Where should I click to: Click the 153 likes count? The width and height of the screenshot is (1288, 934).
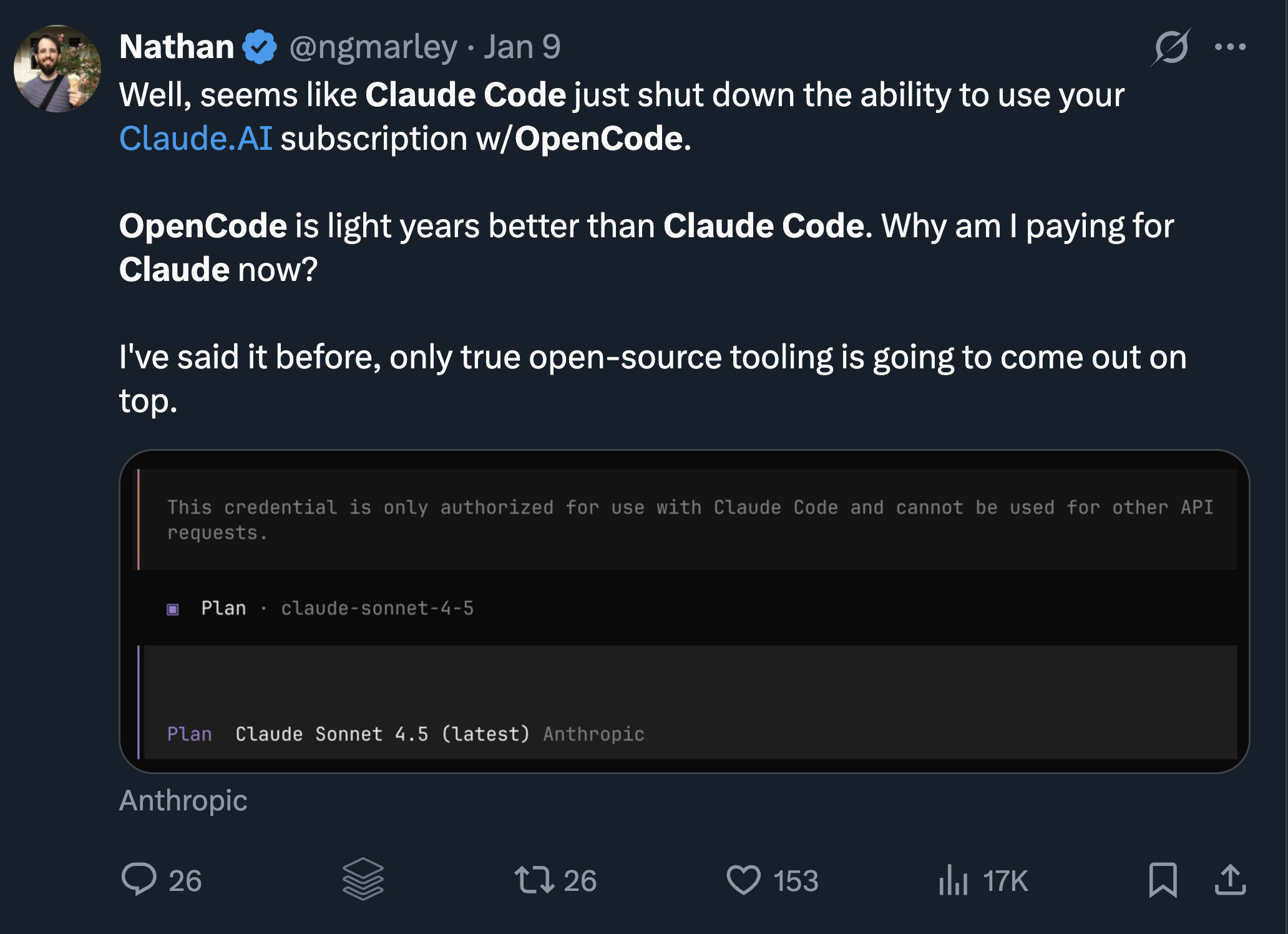(796, 880)
